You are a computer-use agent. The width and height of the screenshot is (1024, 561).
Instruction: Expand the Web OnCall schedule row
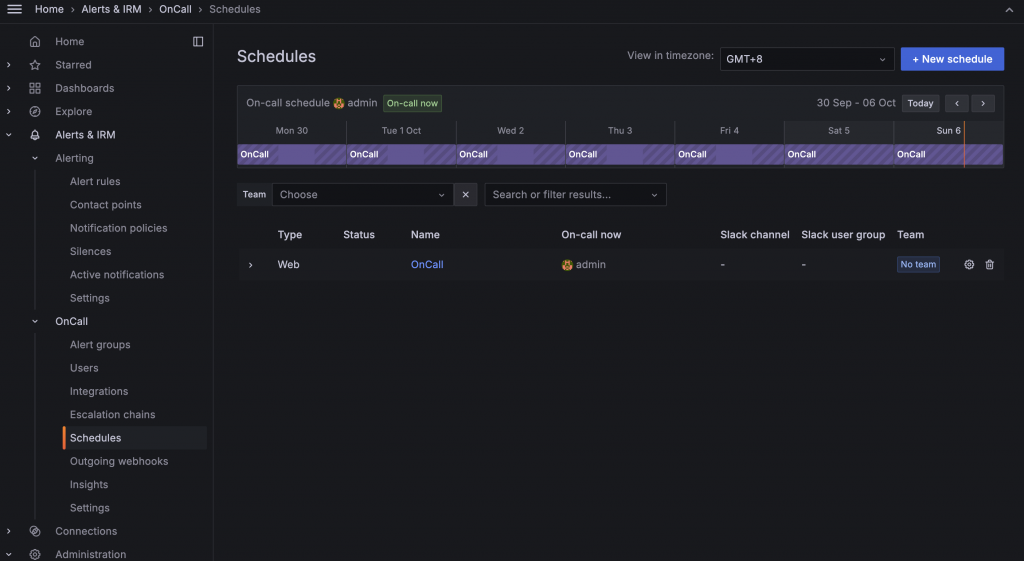[x=250, y=264]
